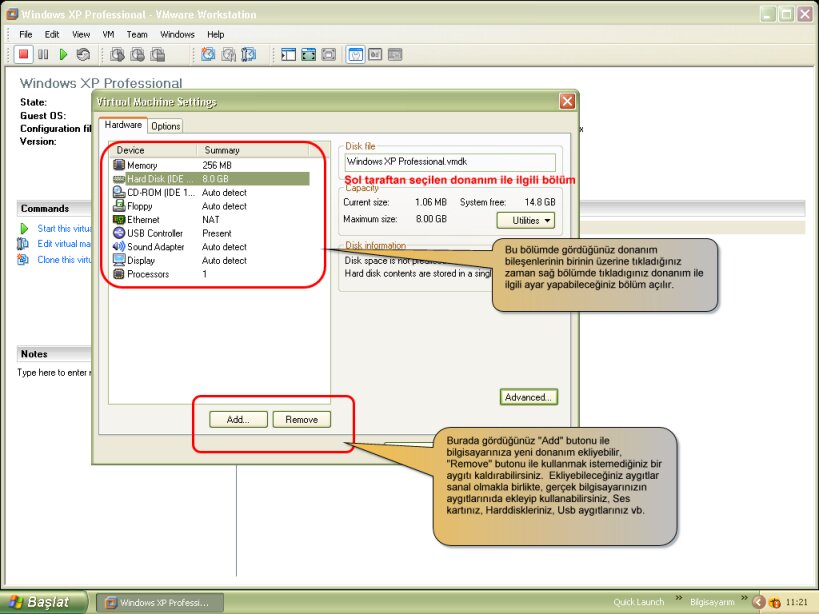Expand hidden system tray icons arrow
The image size is (819, 614).
759,602
